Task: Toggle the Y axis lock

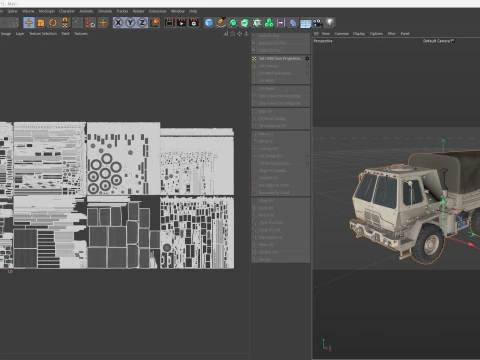Action: click(x=130, y=23)
